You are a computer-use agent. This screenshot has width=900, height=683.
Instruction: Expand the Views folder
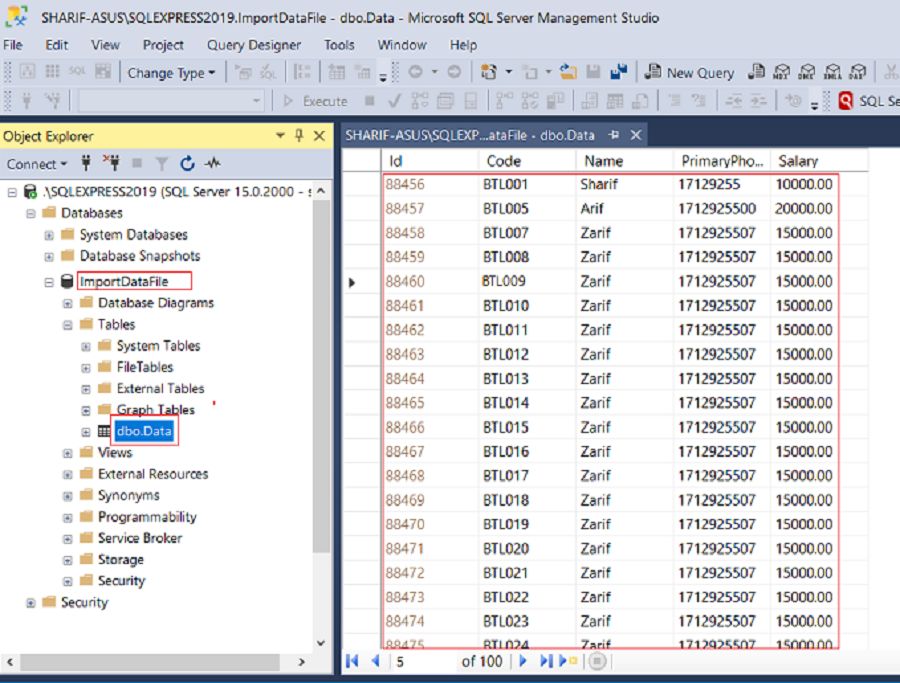coord(68,453)
